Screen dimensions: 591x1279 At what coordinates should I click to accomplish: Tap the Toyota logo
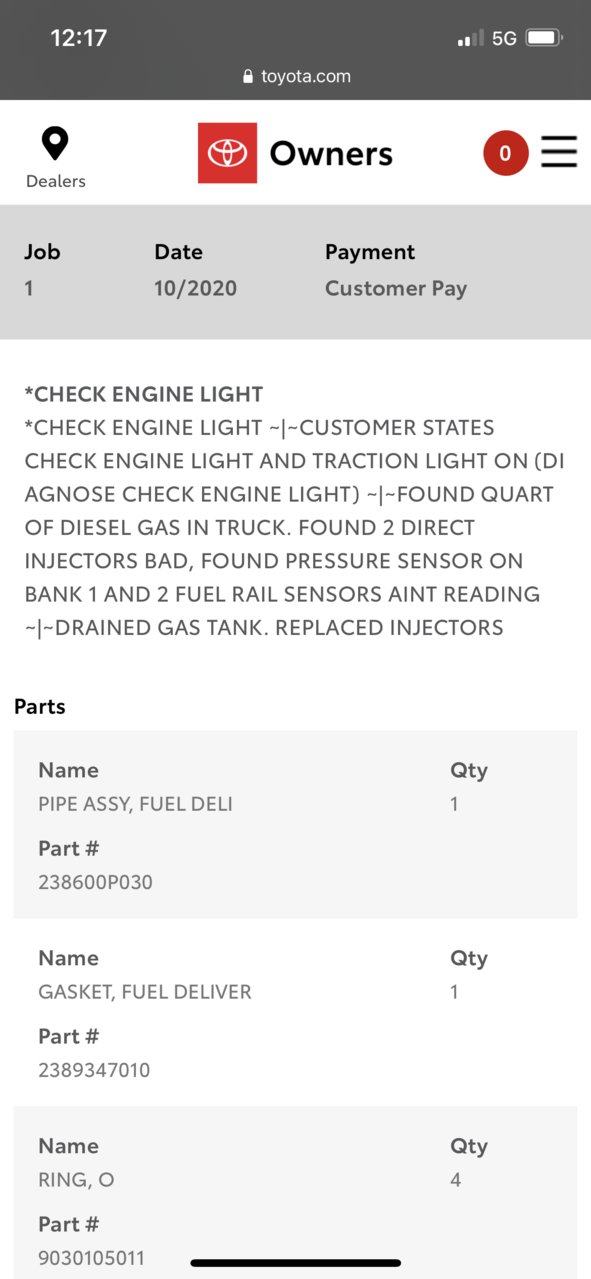pos(227,153)
